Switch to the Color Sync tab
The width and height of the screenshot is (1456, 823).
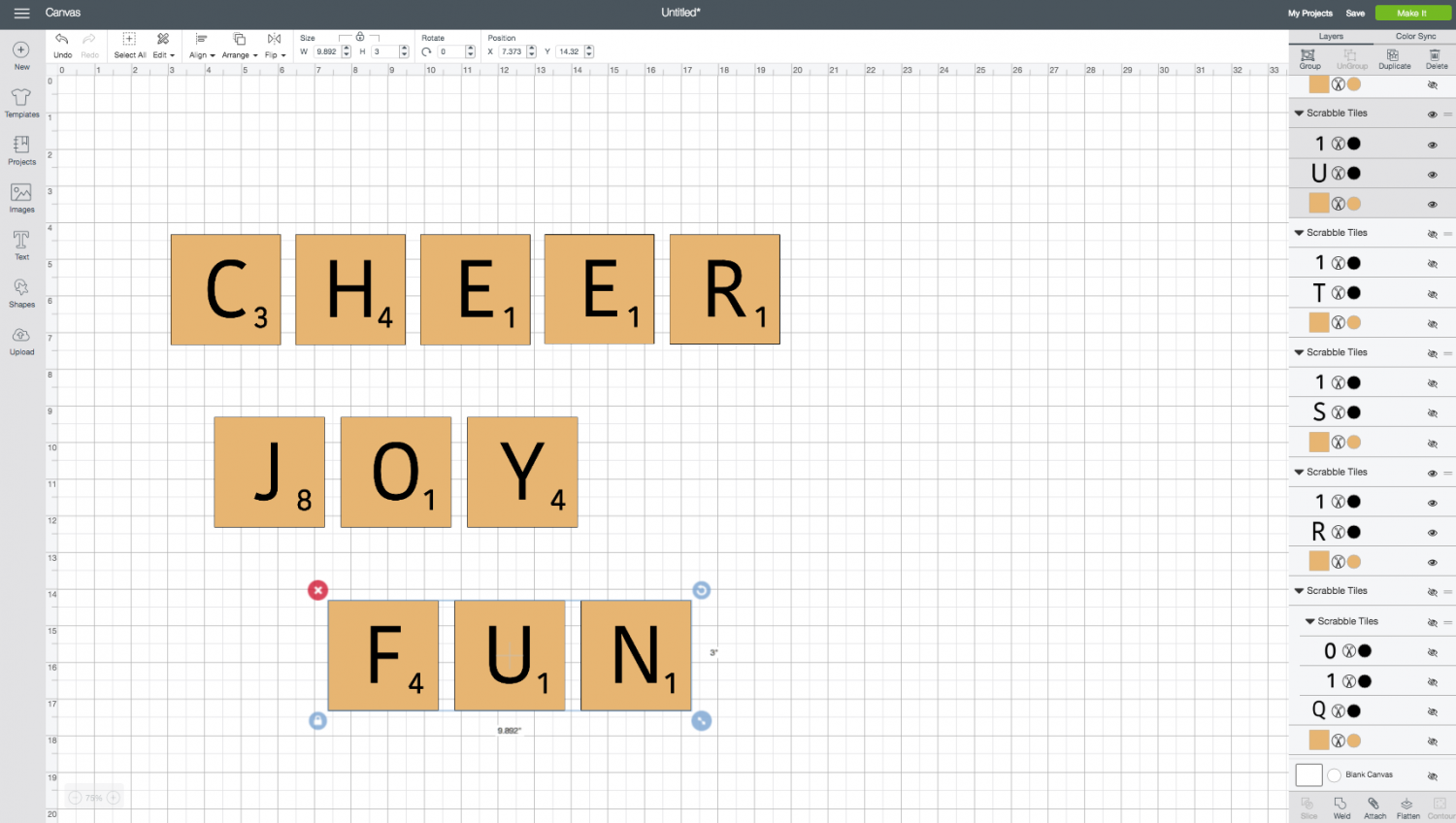point(1415,36)
